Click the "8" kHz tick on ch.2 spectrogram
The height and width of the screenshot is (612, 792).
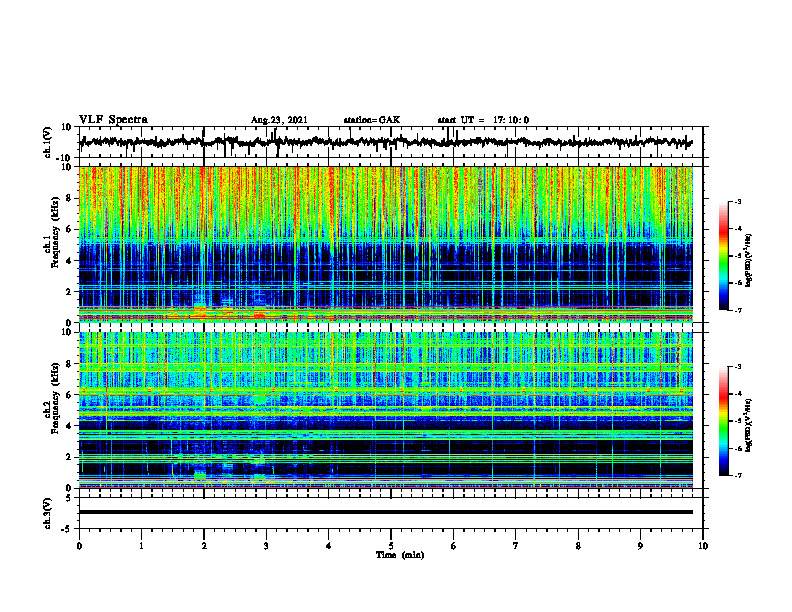69,364
